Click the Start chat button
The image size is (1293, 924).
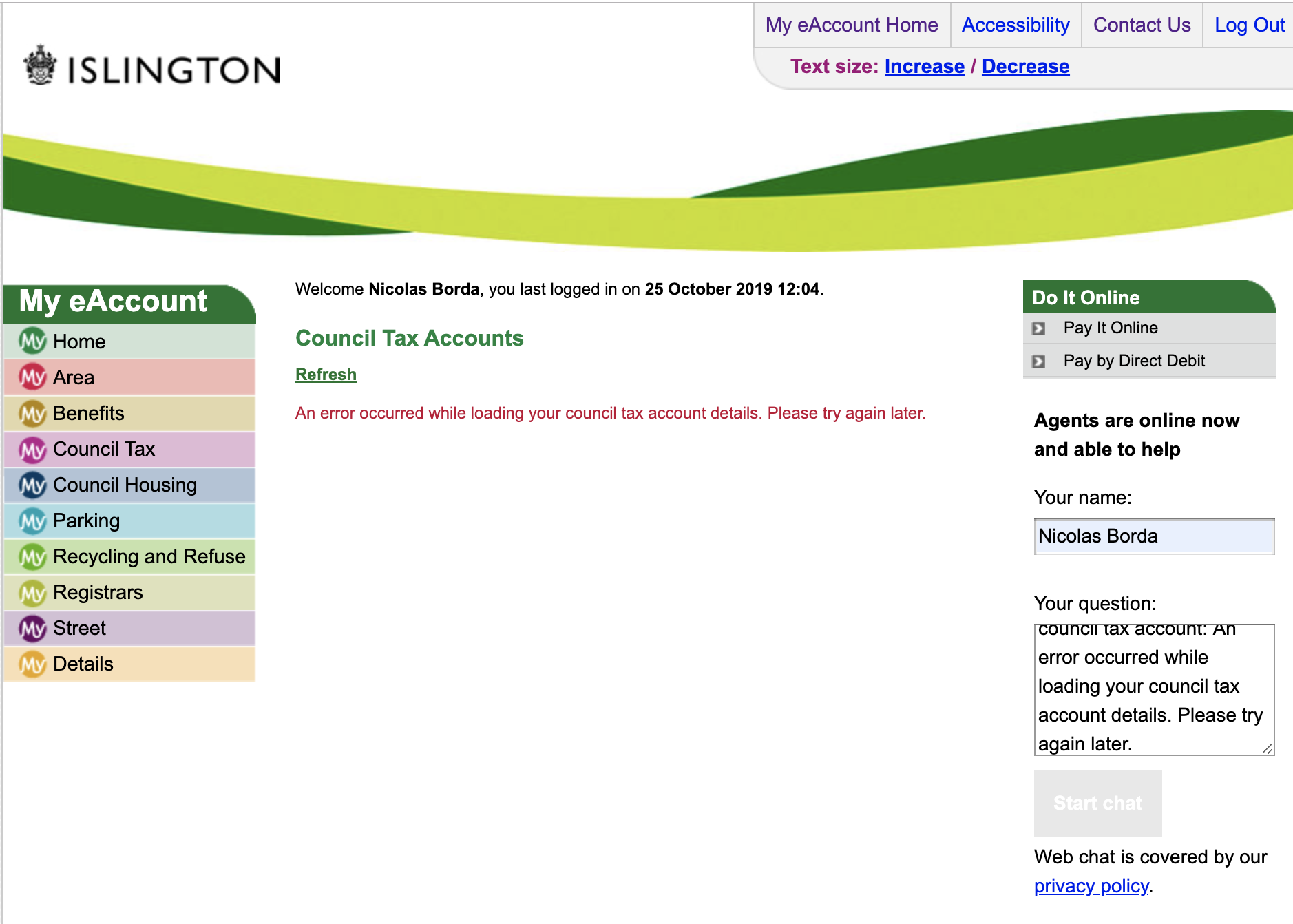pyautogui.click(x=1097, y=803)
